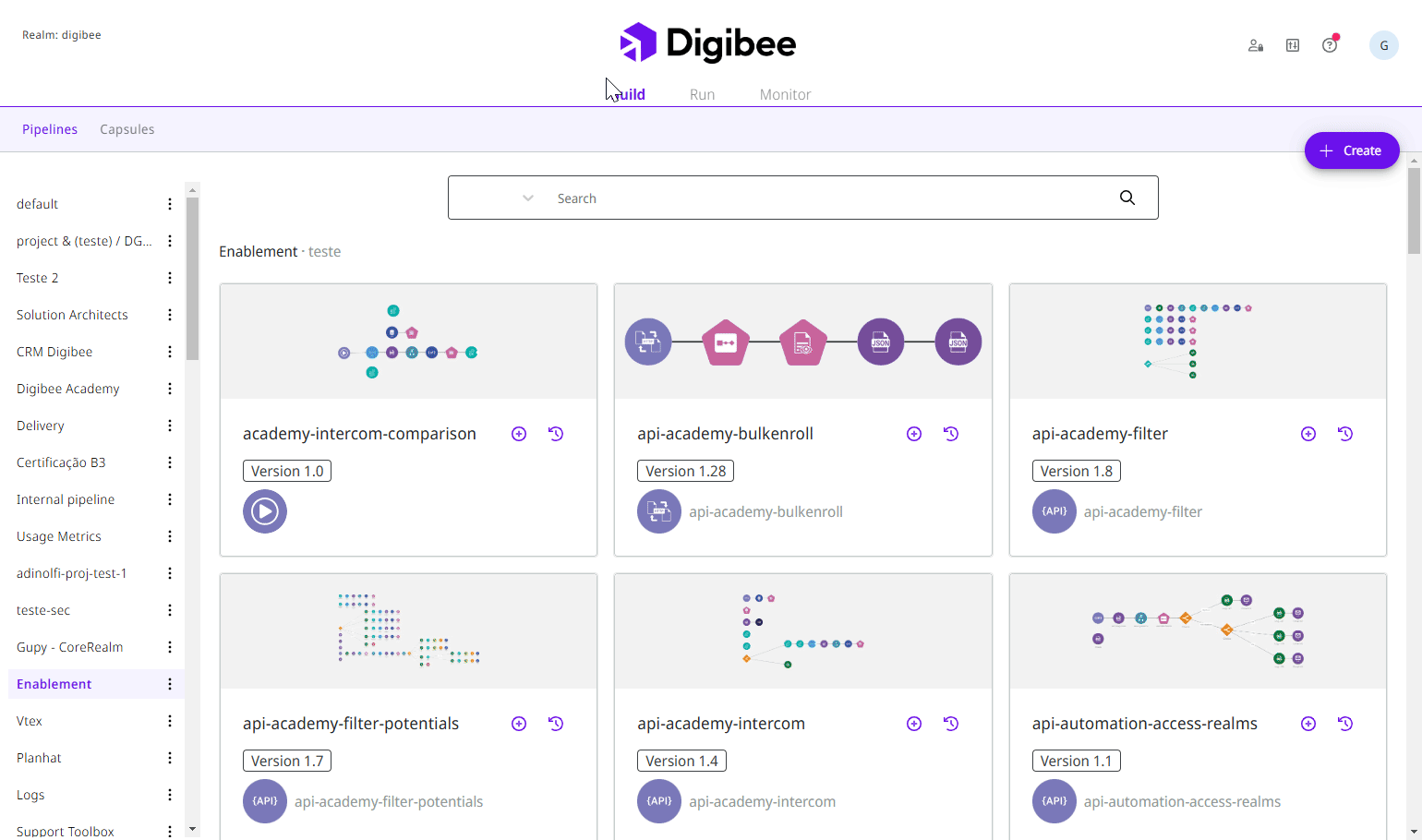Click the user management icon in header
This screenshot has width=1422, height=840.
click(1256, 45)
